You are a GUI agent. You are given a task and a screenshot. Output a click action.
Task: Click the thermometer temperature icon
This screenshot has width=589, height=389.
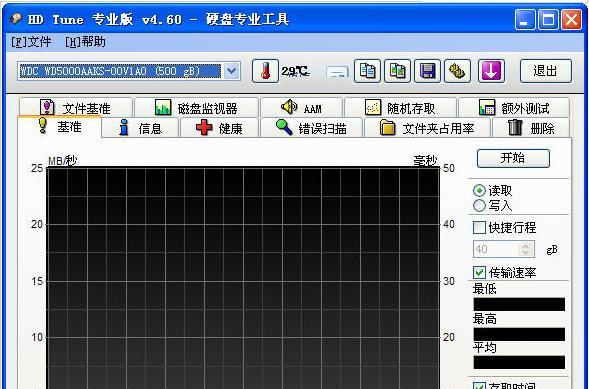point(265,71)
